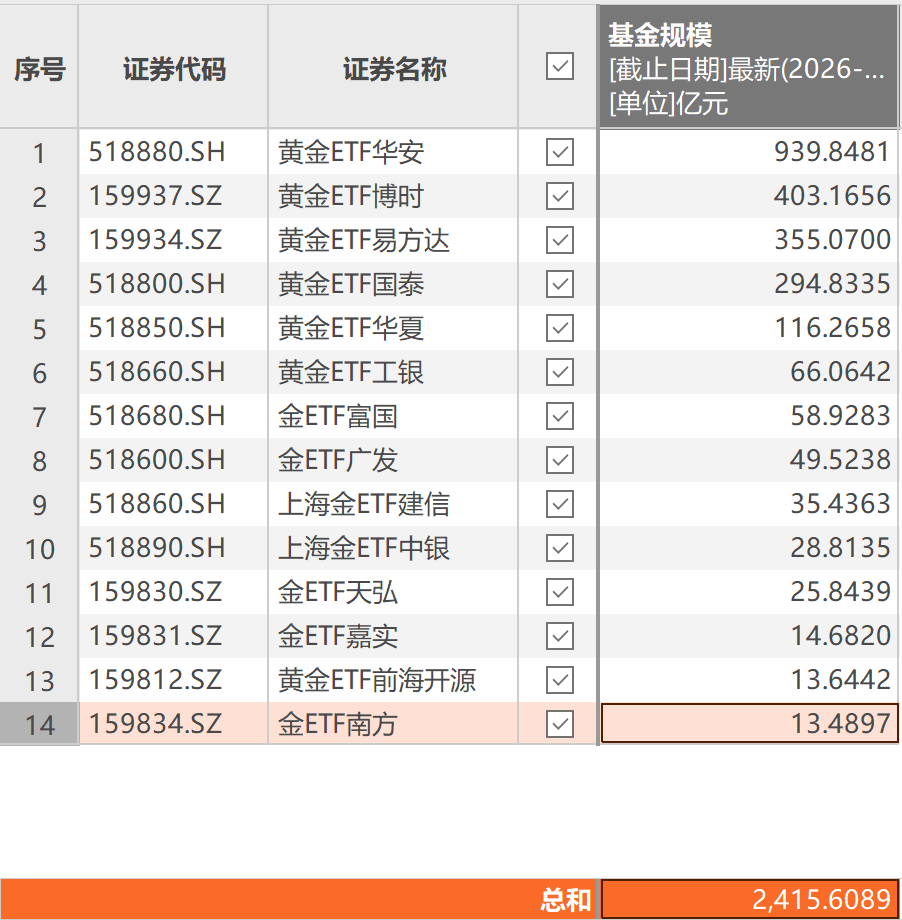
Task: Uncheck the checkbox for 黄金ETF博时
Action: pyautogui.click(x=559, y=196)
